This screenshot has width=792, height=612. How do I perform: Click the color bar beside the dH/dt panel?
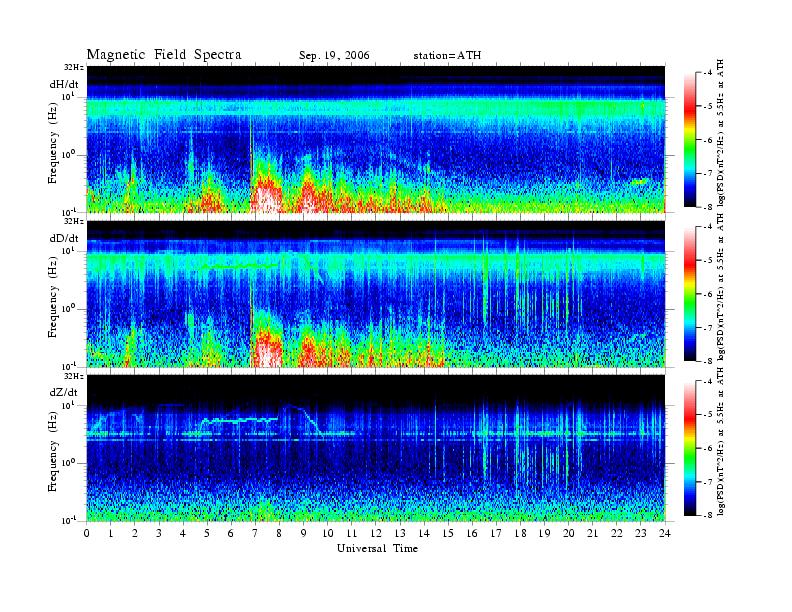click(x=689, y=140)
